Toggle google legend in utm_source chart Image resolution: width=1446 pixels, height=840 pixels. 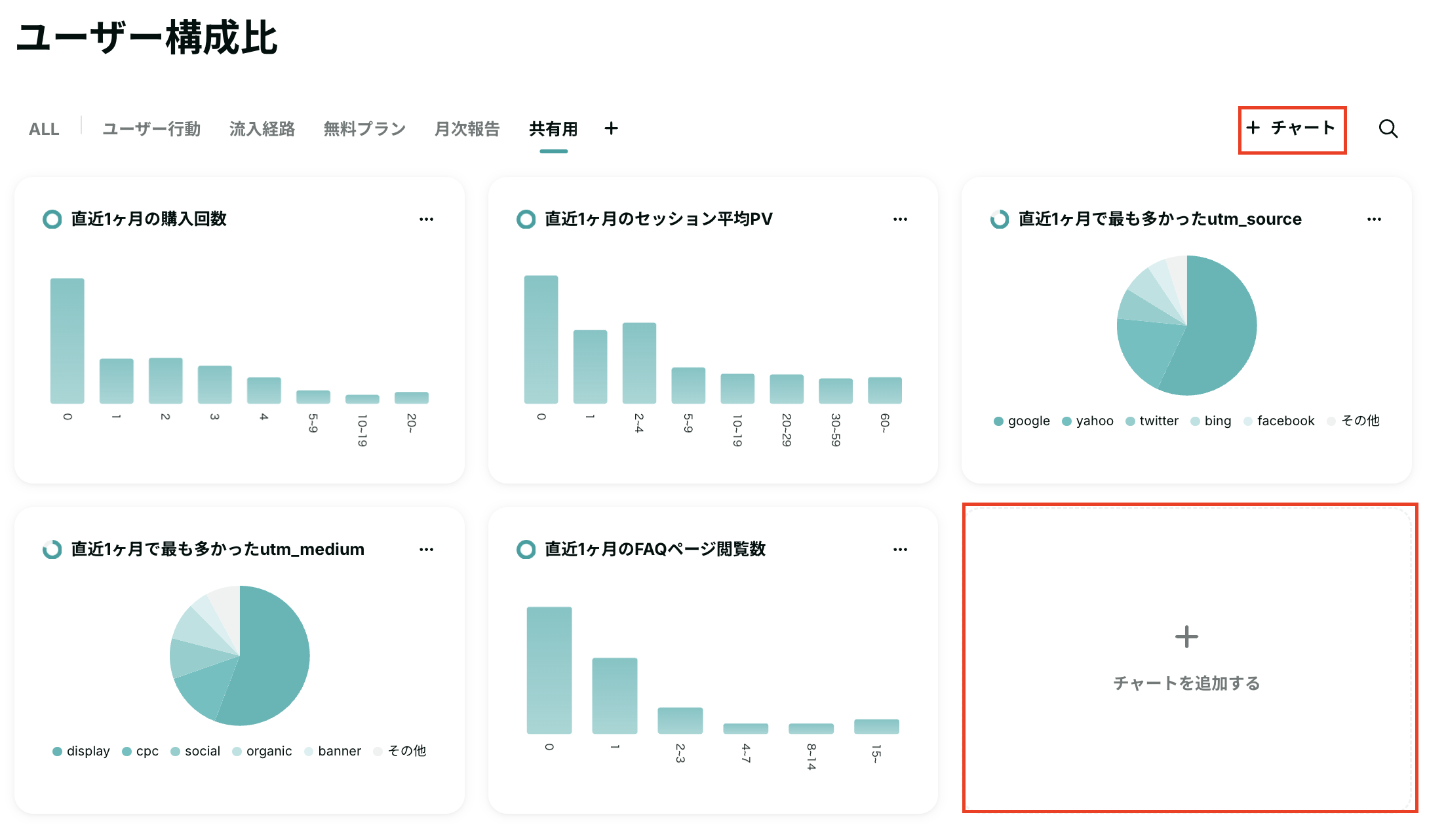pos(1022,421)
